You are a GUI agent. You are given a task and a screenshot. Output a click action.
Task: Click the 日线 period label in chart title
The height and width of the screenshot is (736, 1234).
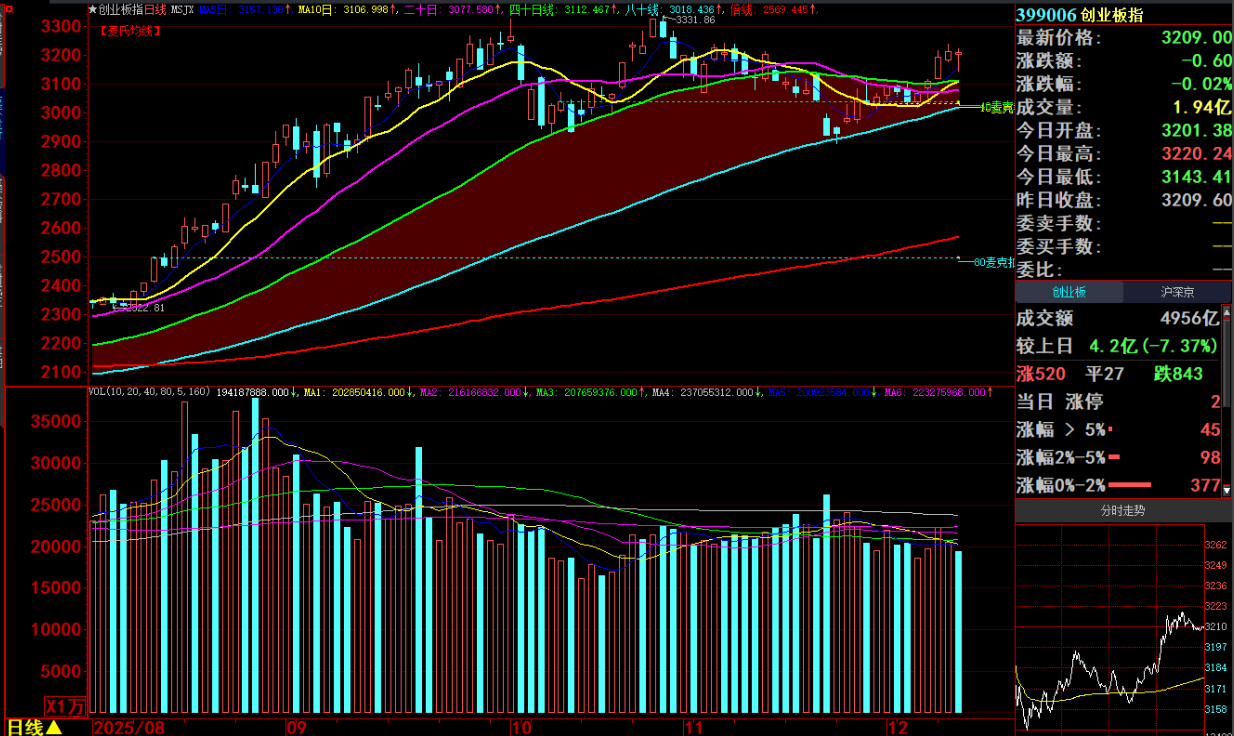coord(155,10)
